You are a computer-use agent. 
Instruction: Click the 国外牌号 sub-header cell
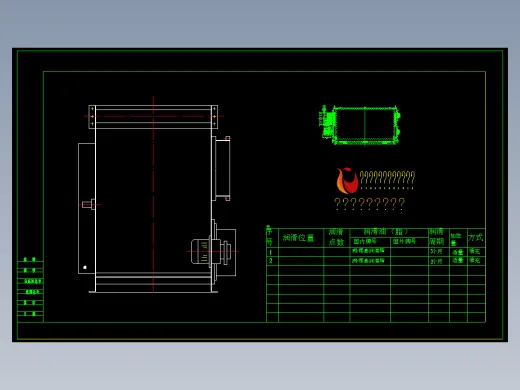pyautogui.click(x=409, y=242)
